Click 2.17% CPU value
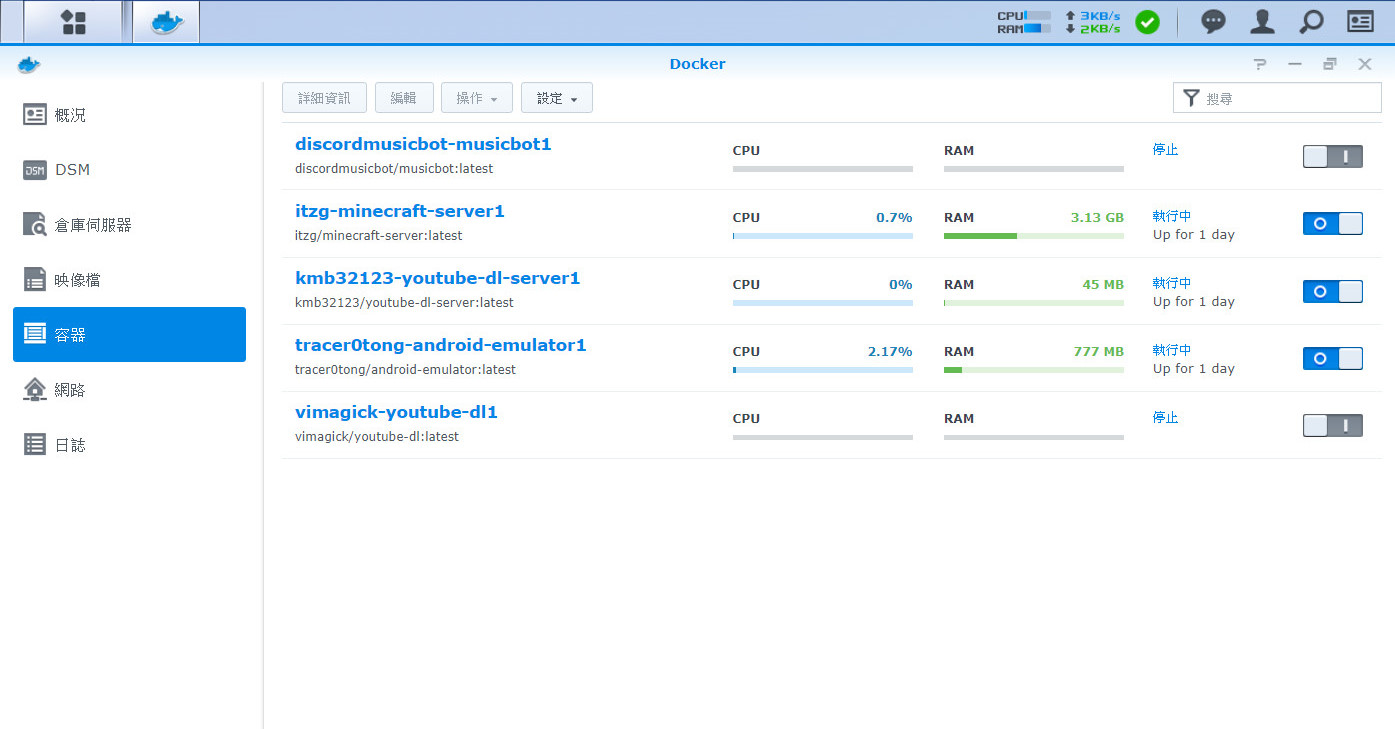The image size is (1395, 729). (890, 351)
